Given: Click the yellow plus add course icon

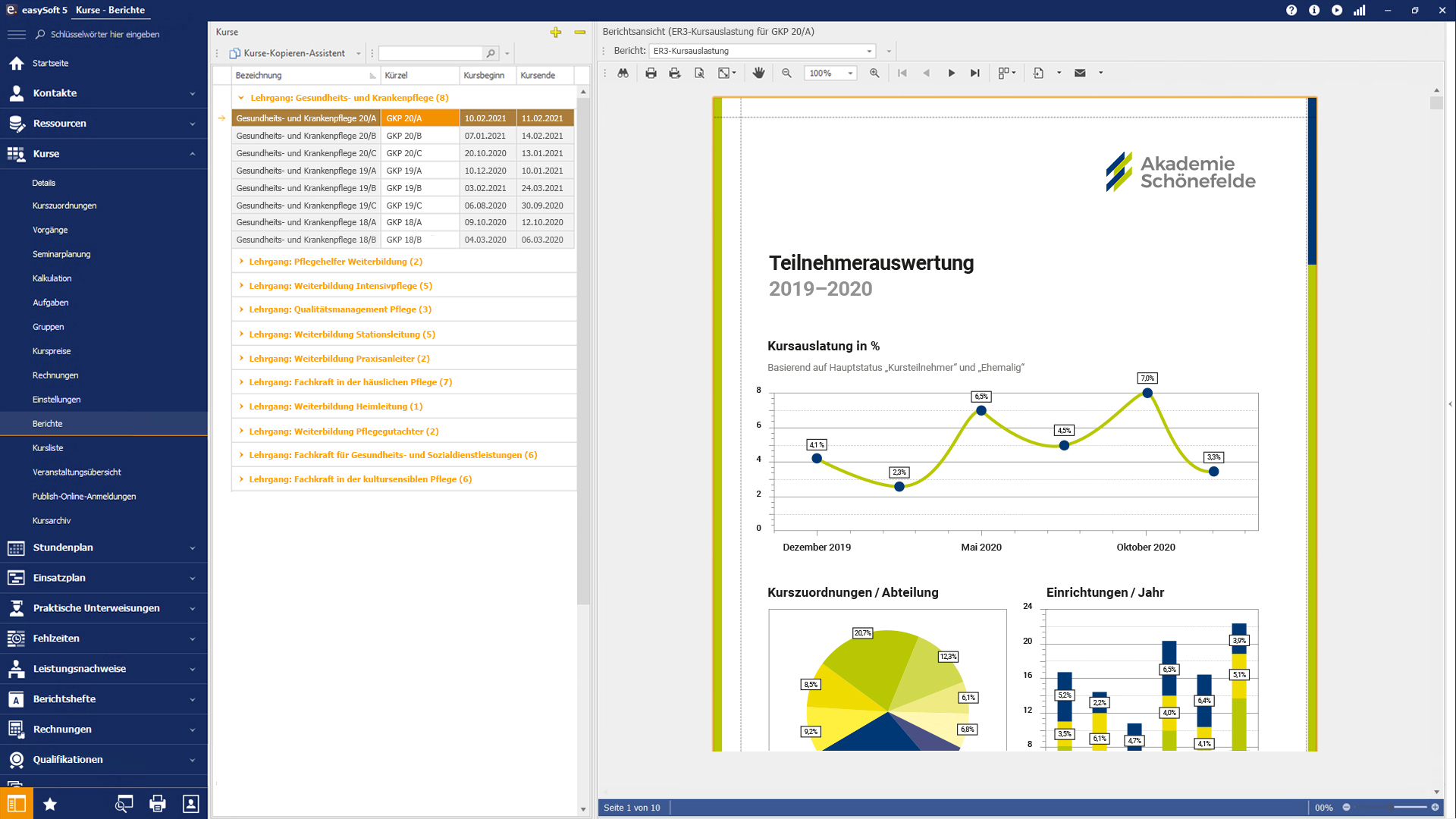Looking at the screenshot, I should coord(556,32).
